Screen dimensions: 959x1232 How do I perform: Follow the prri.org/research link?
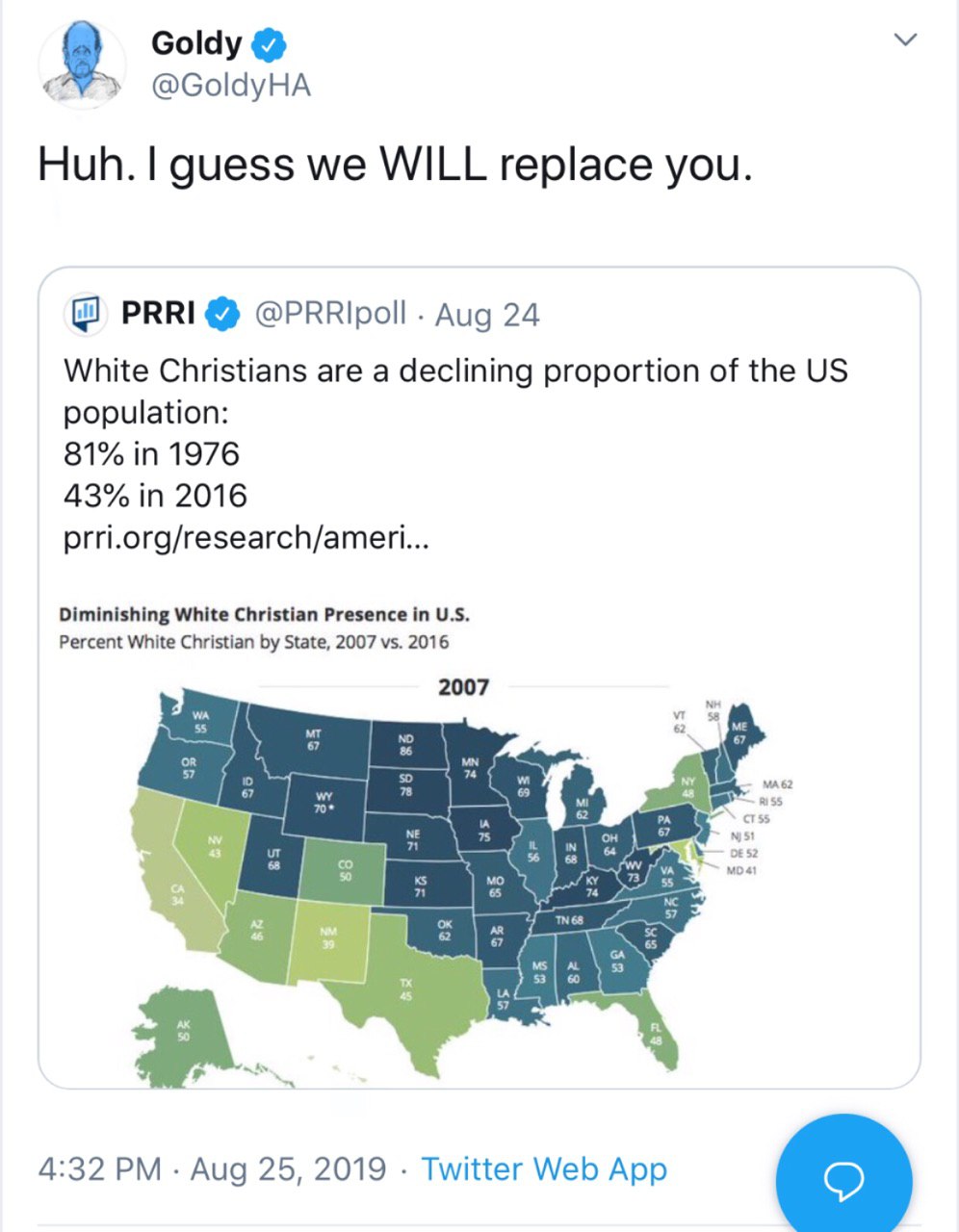[x=246, y=537]
